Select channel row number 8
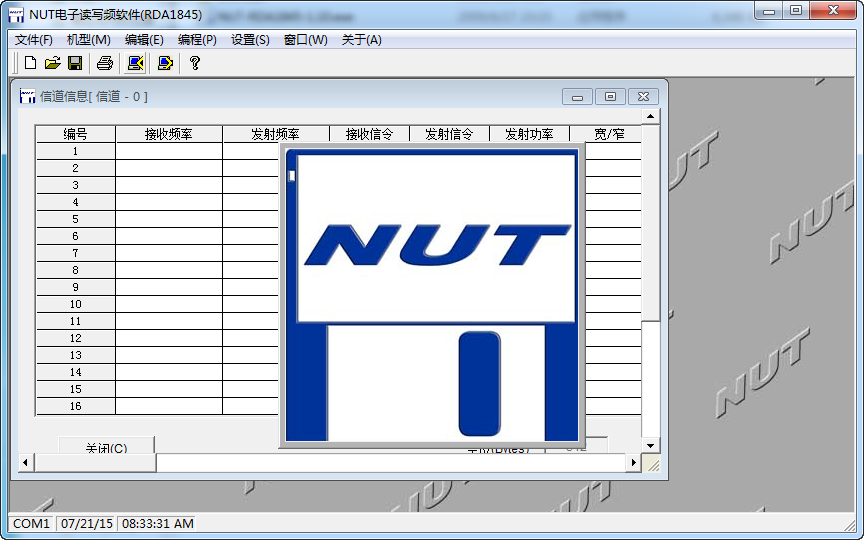The image size is (864, 540). point(75,270)
